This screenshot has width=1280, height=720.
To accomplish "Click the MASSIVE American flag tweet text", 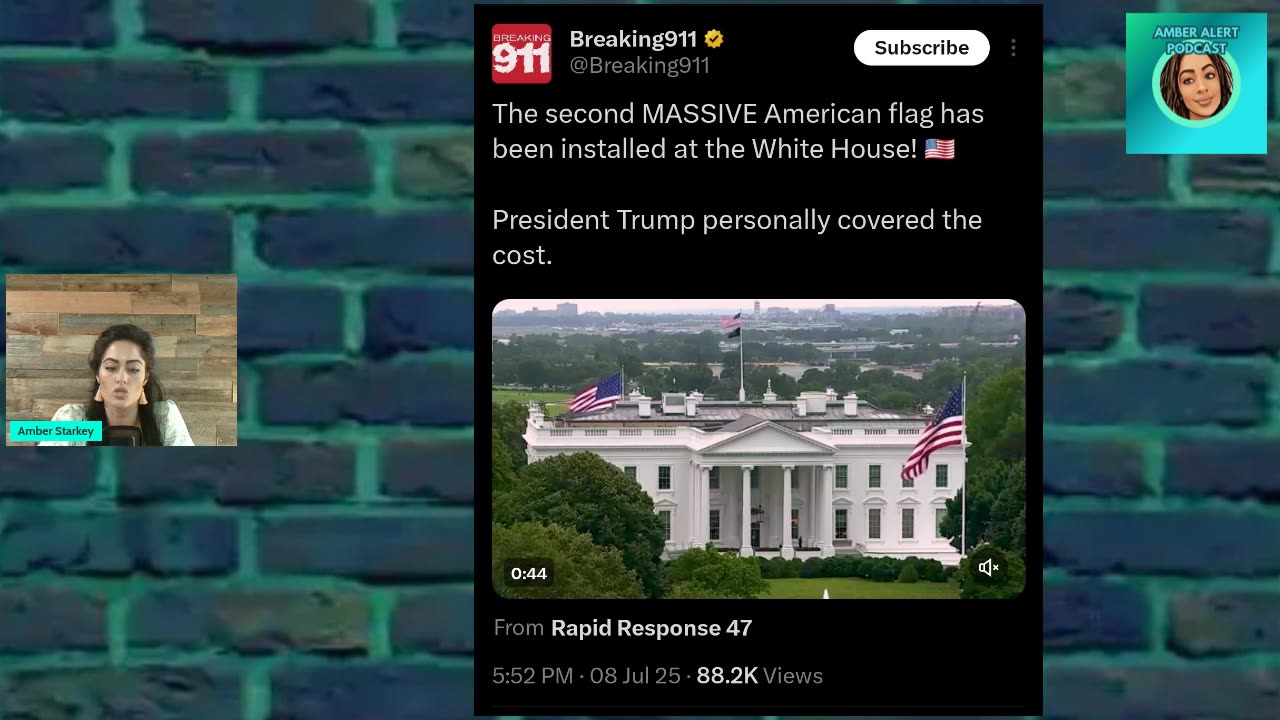I will [x=738, y=131].
